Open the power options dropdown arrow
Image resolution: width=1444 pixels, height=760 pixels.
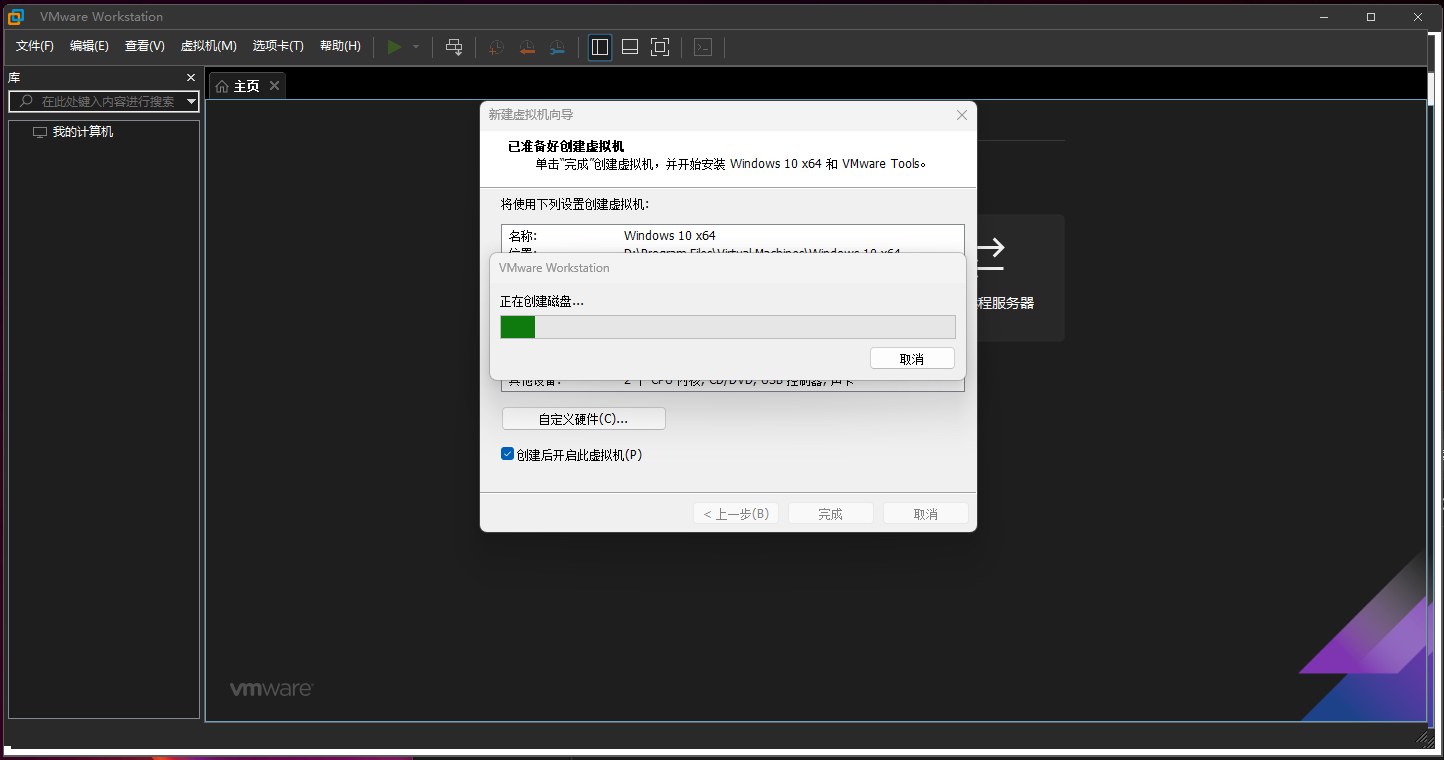(416, 47)
